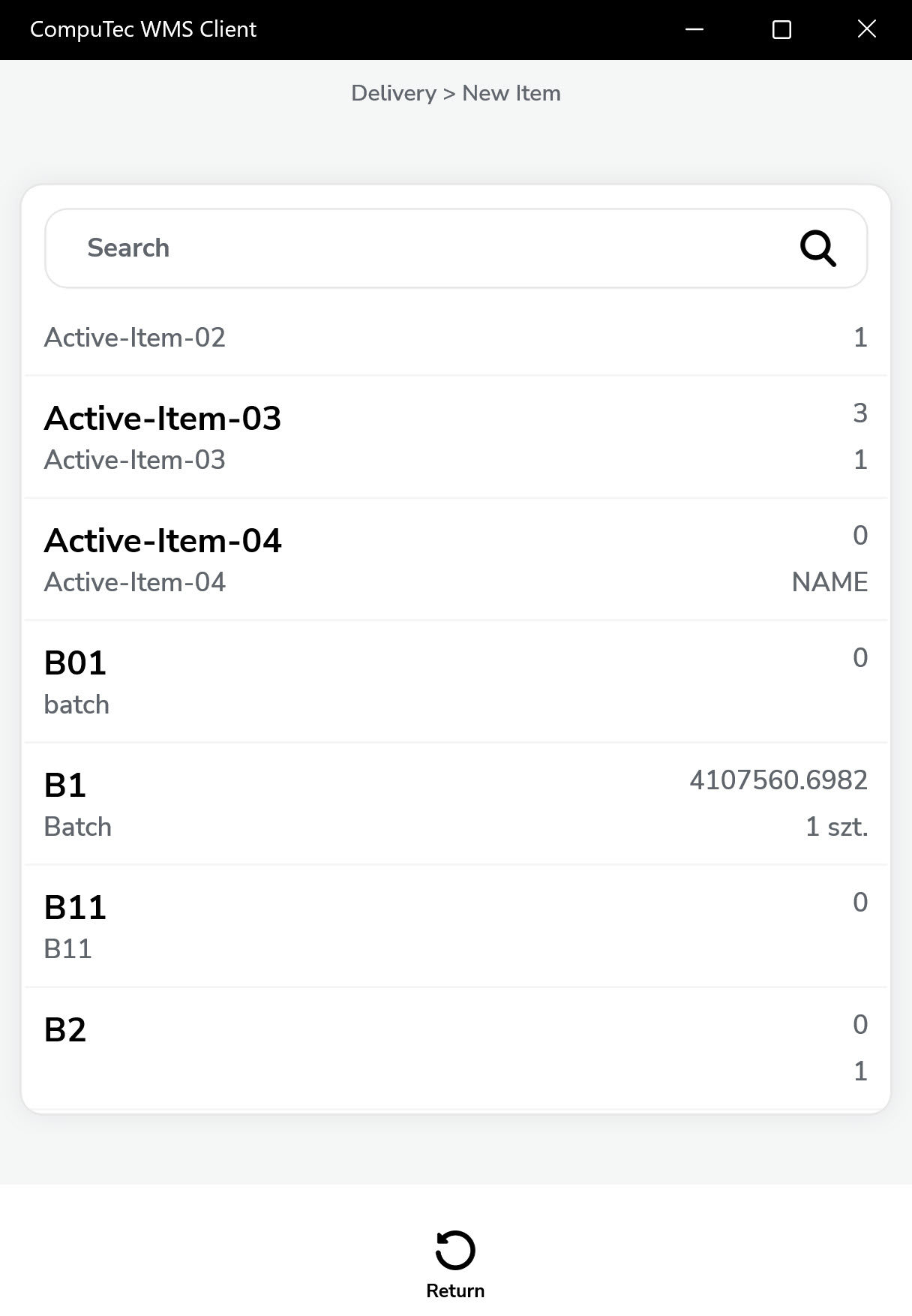The image size is (912, 1316).
Task: Click into the Search input field
Action: point(420,248)
